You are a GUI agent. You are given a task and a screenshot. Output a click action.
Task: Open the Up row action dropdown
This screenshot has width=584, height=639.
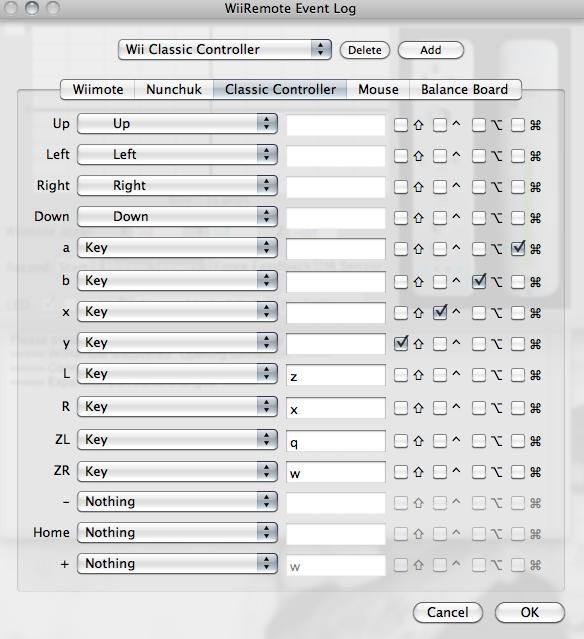coord(177,123)
